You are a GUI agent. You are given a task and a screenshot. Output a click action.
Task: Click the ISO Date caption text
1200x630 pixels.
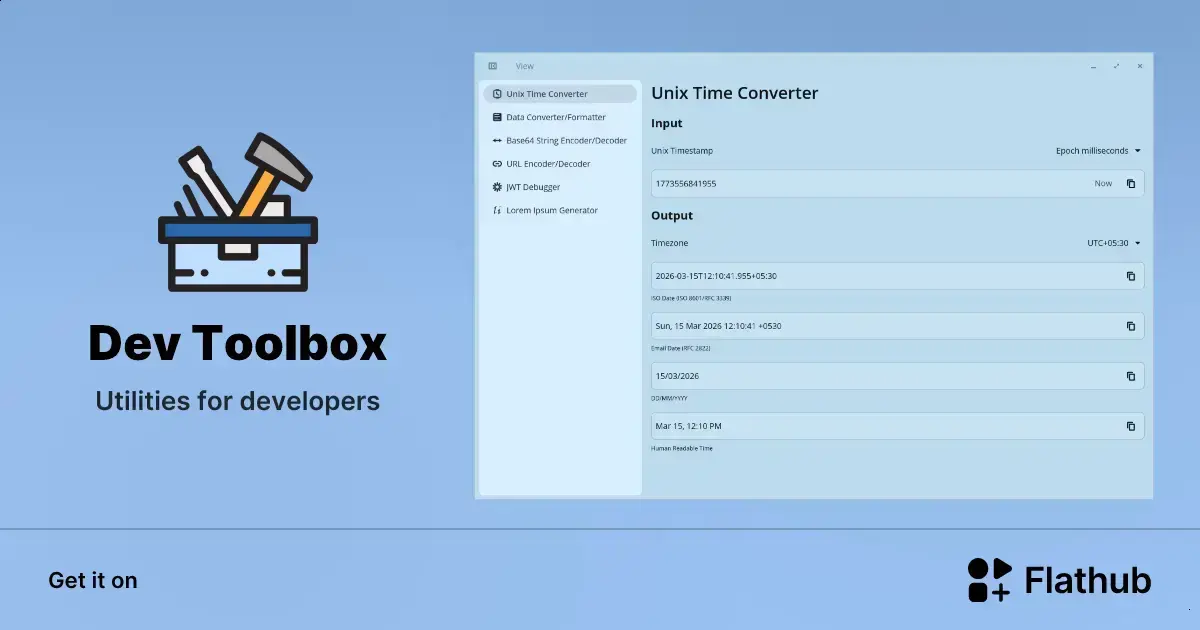coord(691,298)
